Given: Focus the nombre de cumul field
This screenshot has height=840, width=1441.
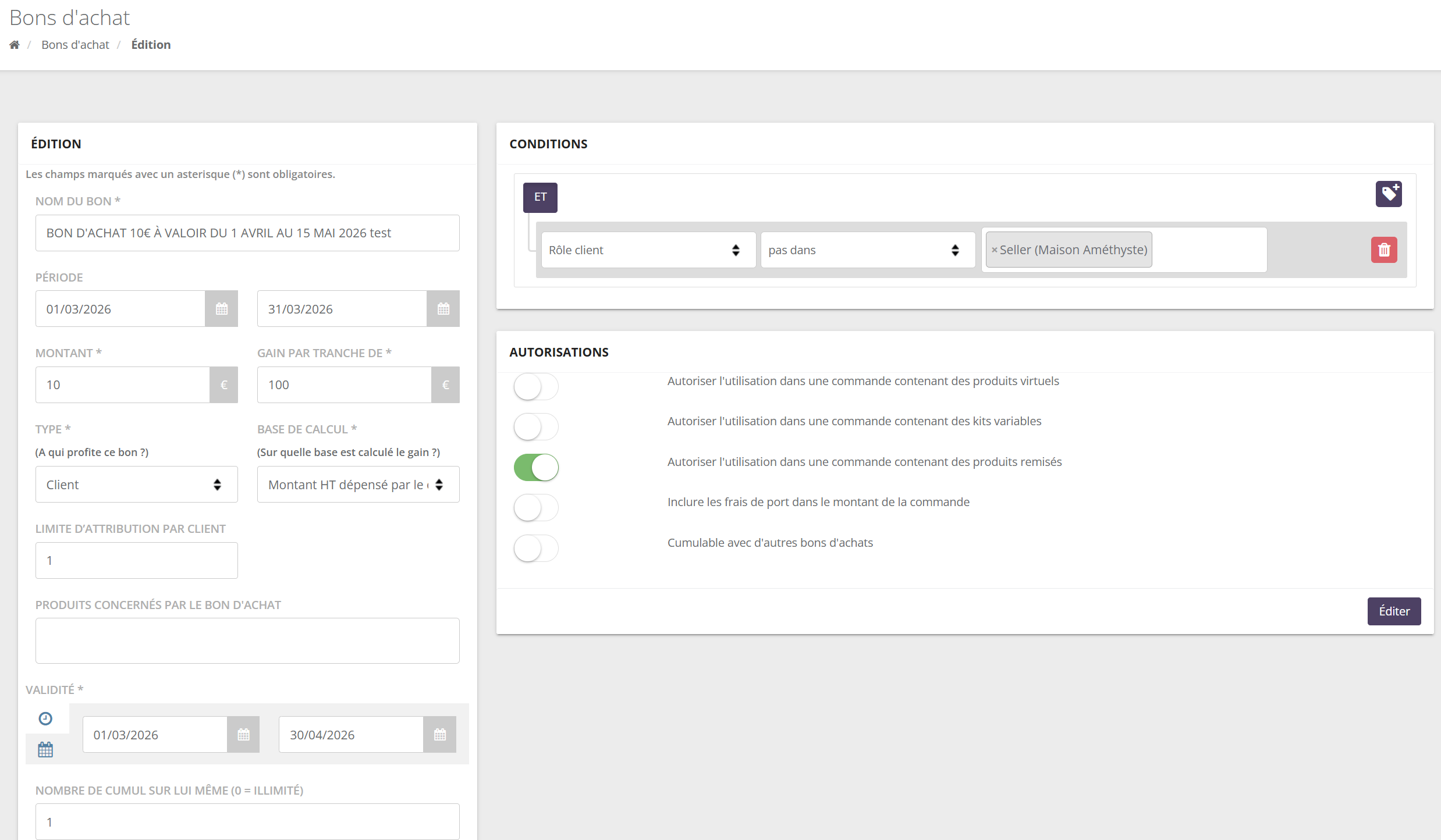Looking at the screenshot, I should [247, 821].
